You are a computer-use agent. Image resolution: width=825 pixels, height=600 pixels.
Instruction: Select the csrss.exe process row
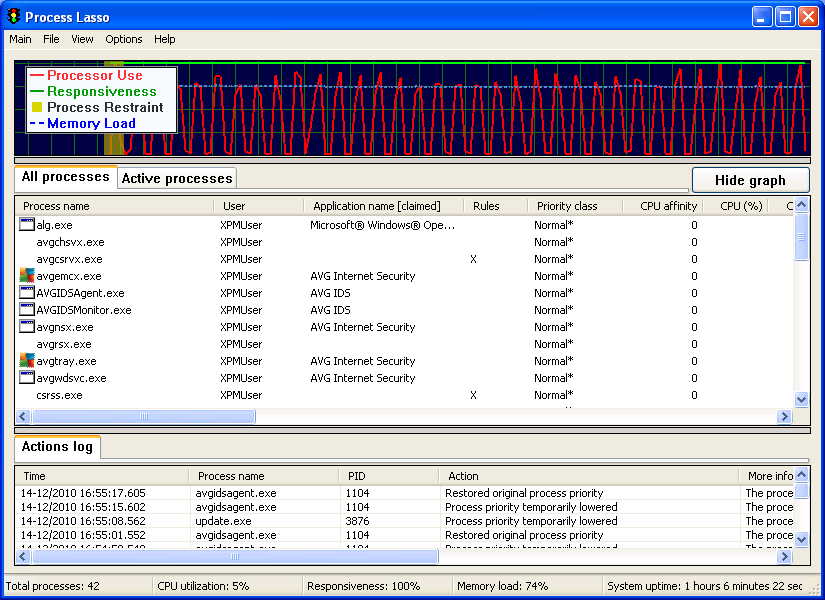point(59,395)
